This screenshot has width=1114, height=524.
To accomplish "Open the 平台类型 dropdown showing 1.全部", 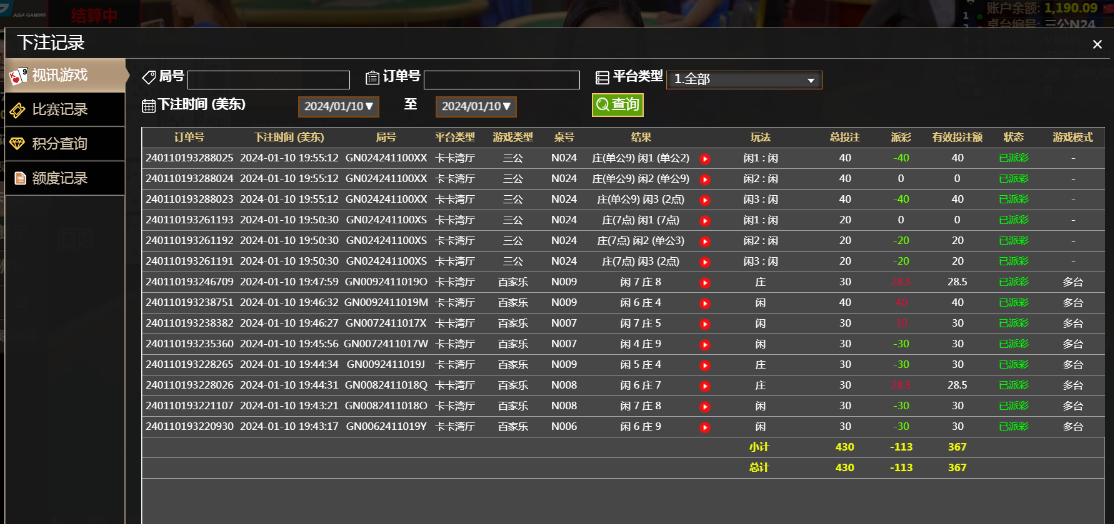I will [x=744, y=80].
